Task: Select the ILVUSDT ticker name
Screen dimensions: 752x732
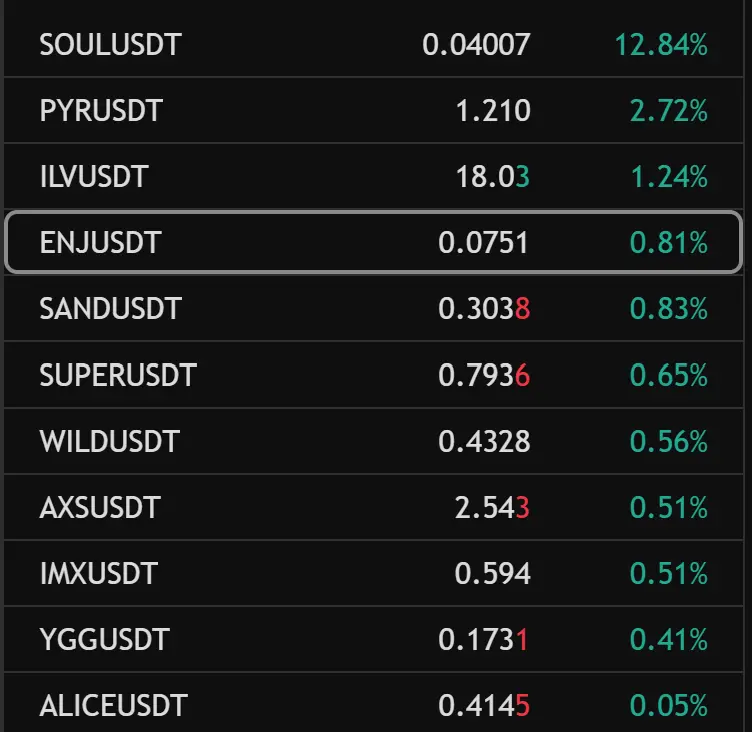Action: [94, 177]
